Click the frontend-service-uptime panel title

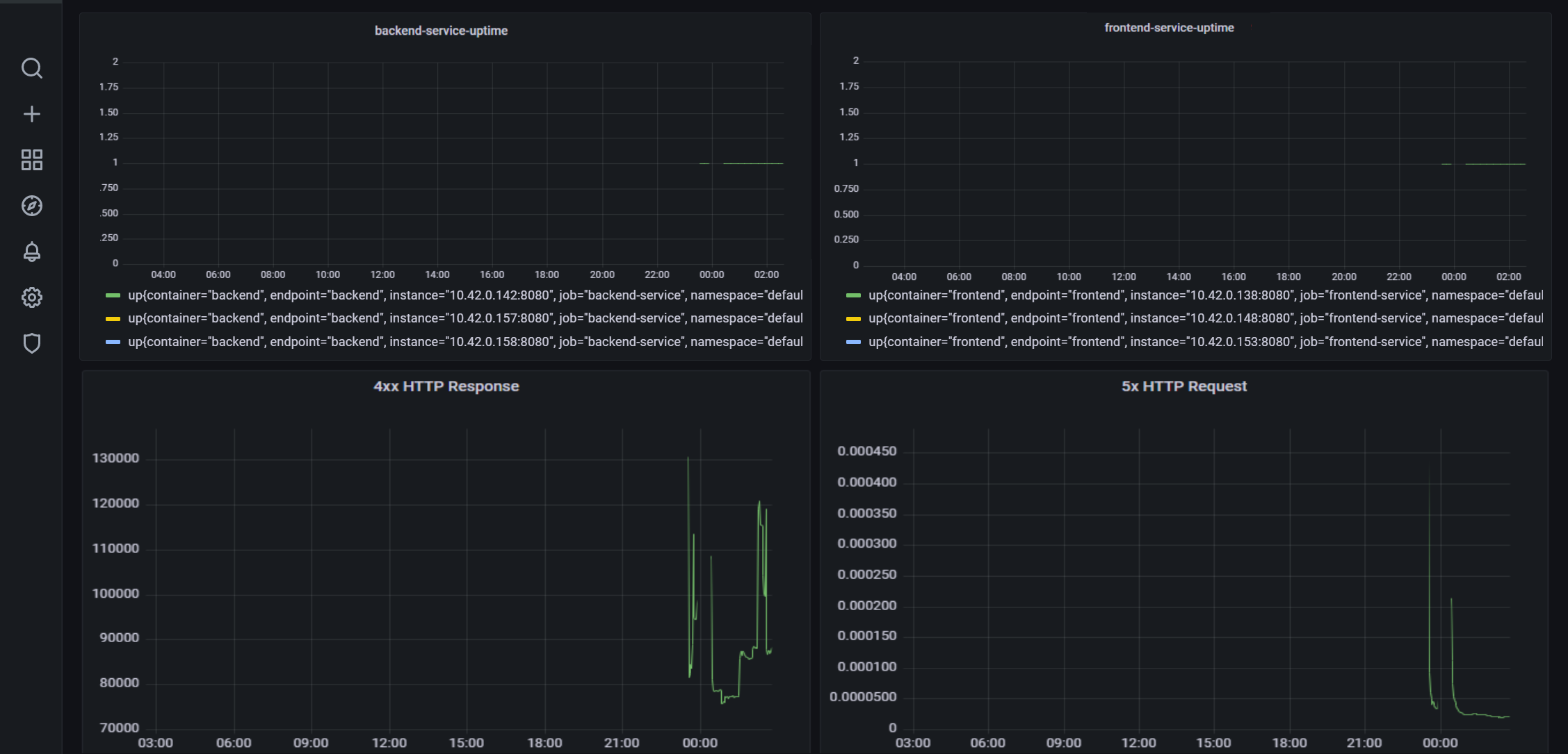1169,28
